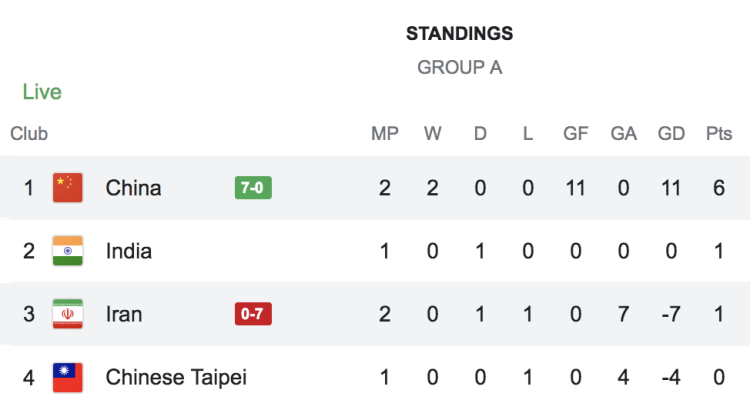
Task: Click Iran's goal difference -7
Action: (671, 314)
